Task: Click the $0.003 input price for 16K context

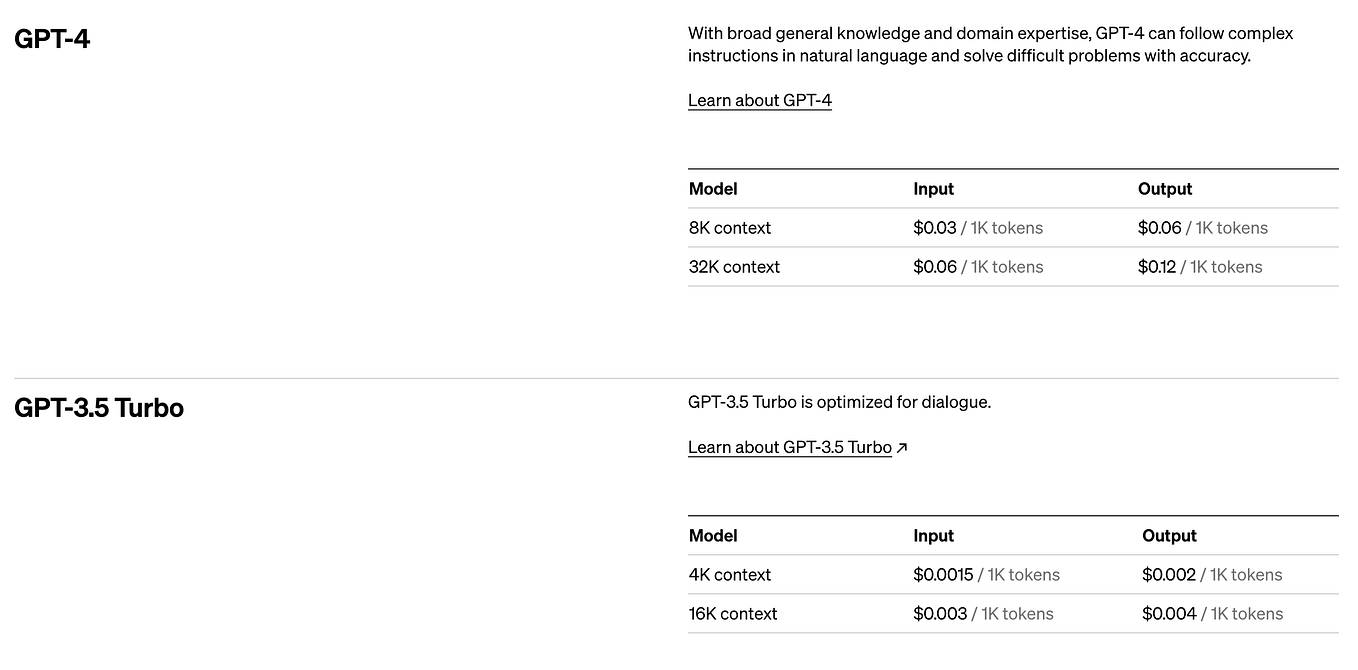Action: click(x=939, y=614)
